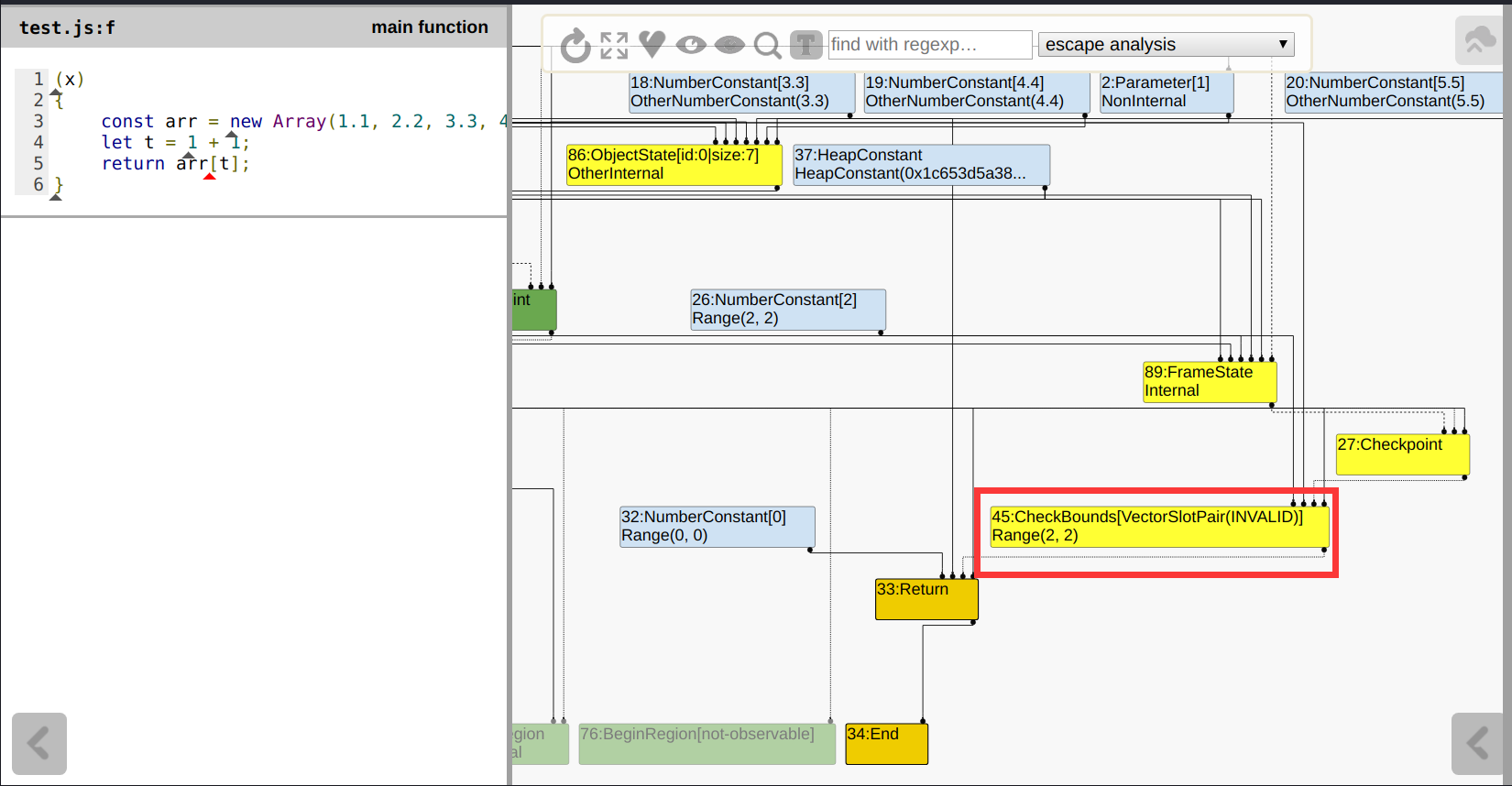Expand the right panel using the bottom-right arrow
The image size is (1512, 786).
coord(1477,743)
